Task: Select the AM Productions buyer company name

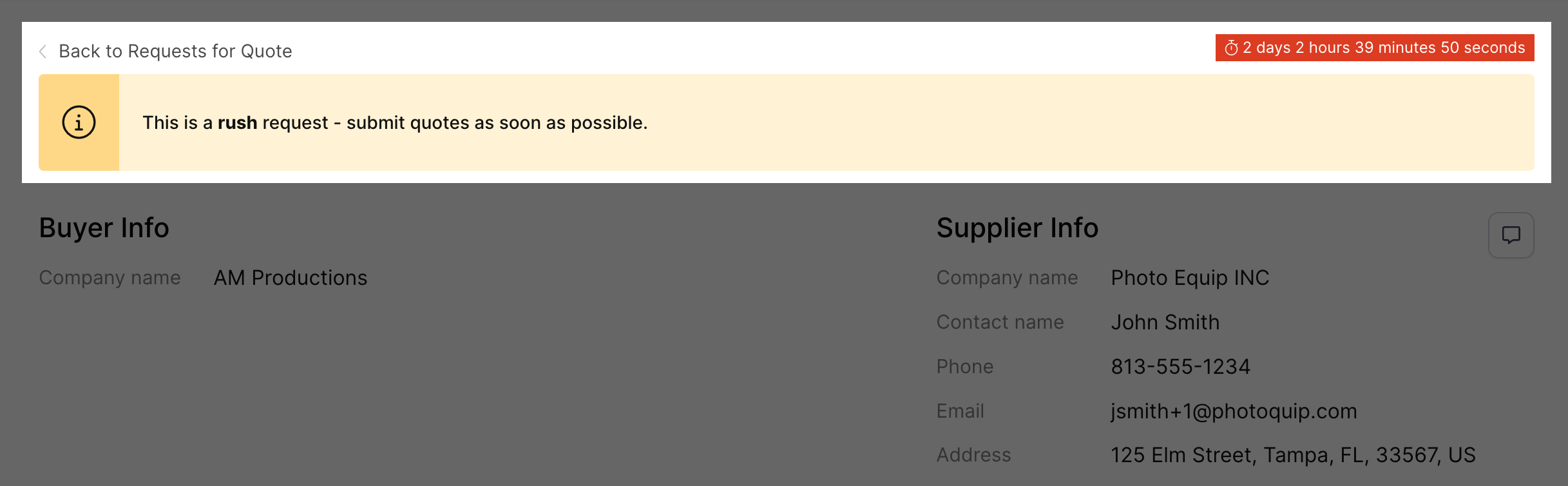Action: tap(291, 278)
